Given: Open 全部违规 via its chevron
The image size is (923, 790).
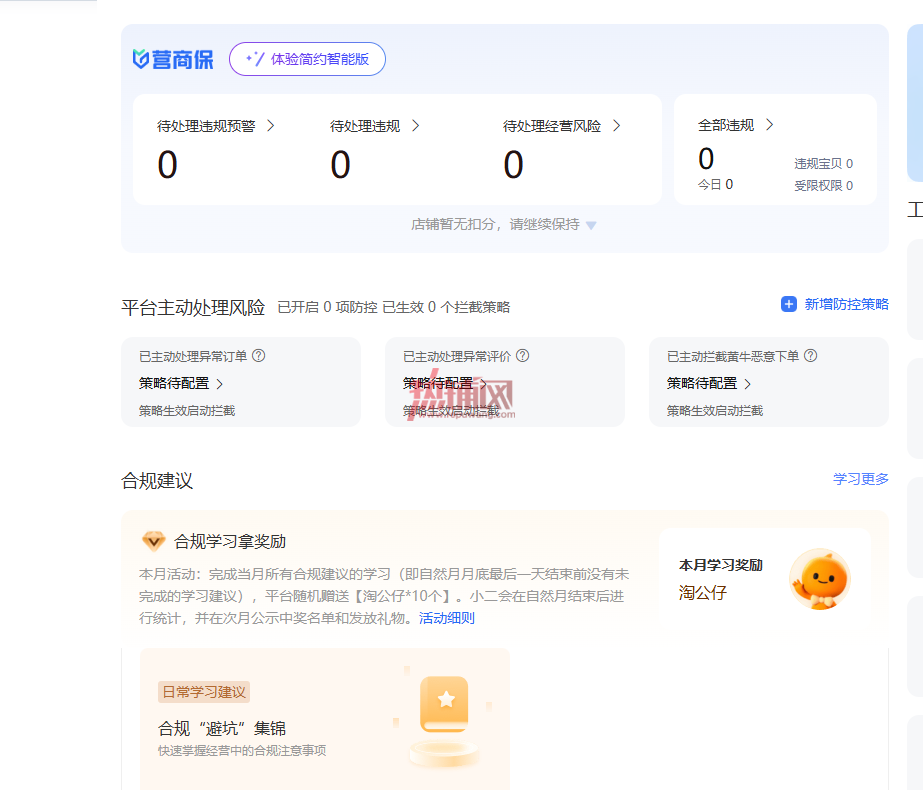Looking at the screenshot, I should [769, 125].
